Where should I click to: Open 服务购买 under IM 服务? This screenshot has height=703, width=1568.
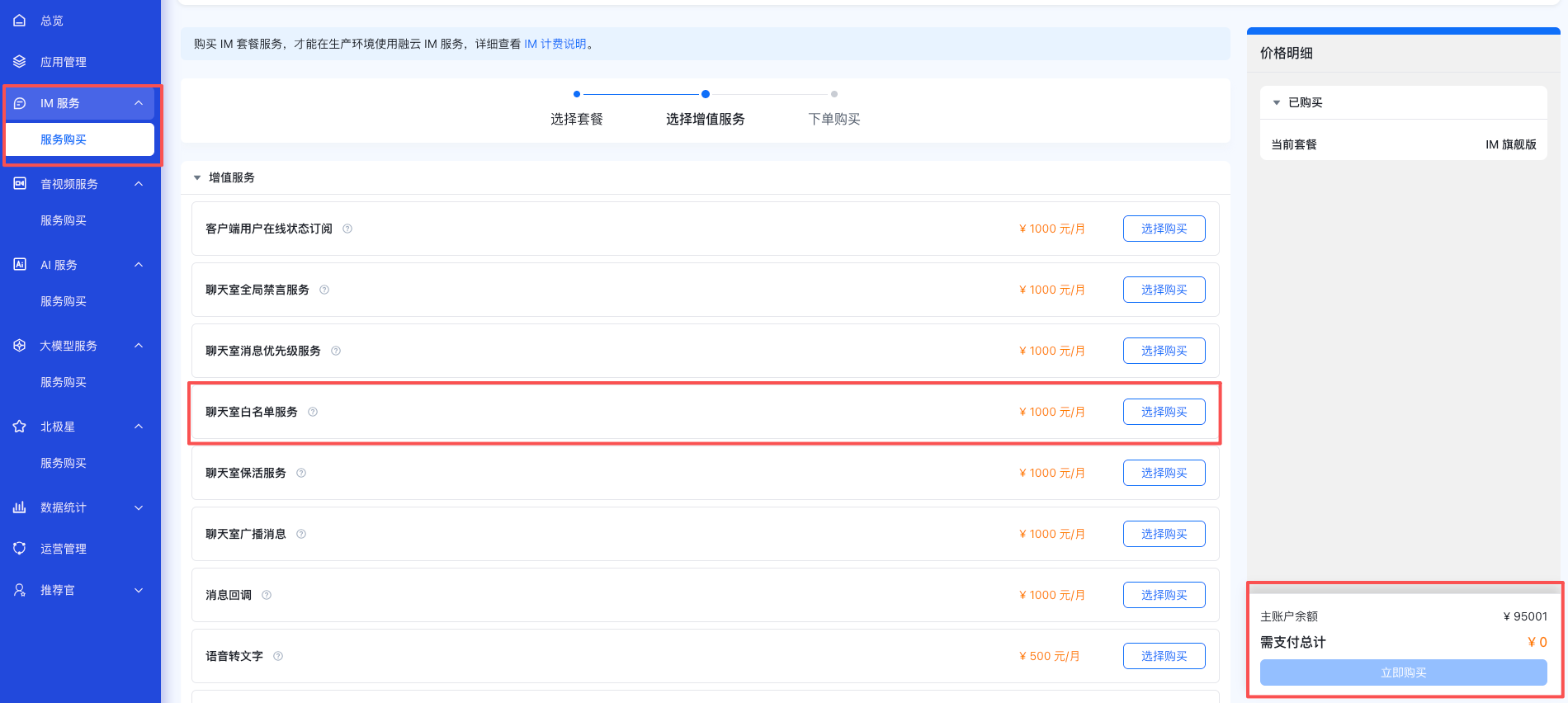[80, 139]
